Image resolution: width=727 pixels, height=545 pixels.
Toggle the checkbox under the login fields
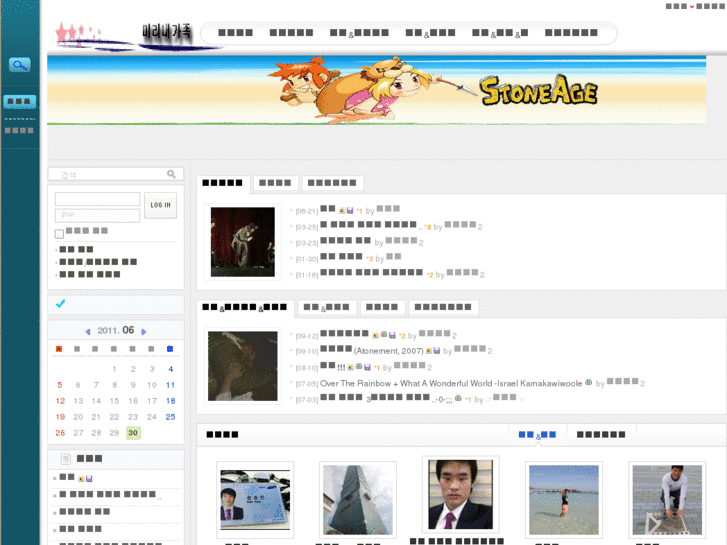coord(59,234)
